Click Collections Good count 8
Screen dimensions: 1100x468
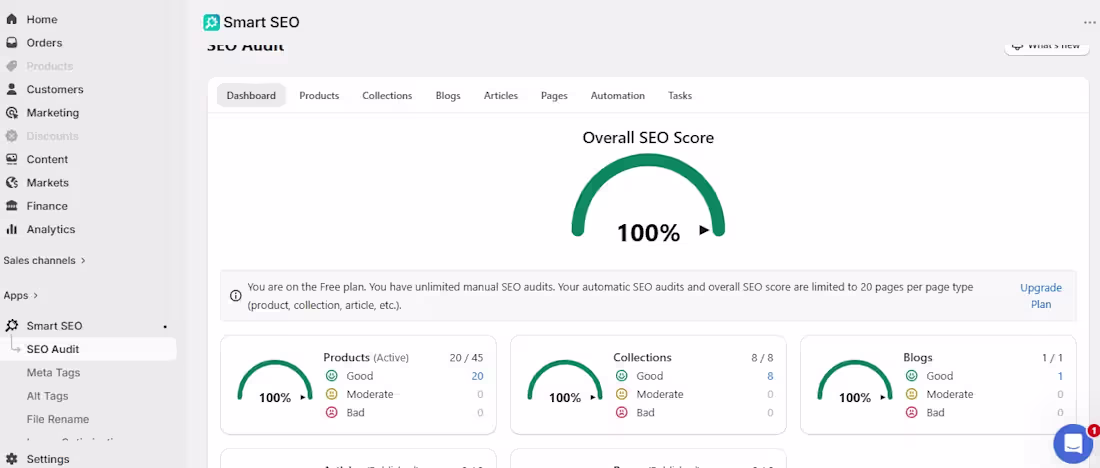click(x=770, y=376)
